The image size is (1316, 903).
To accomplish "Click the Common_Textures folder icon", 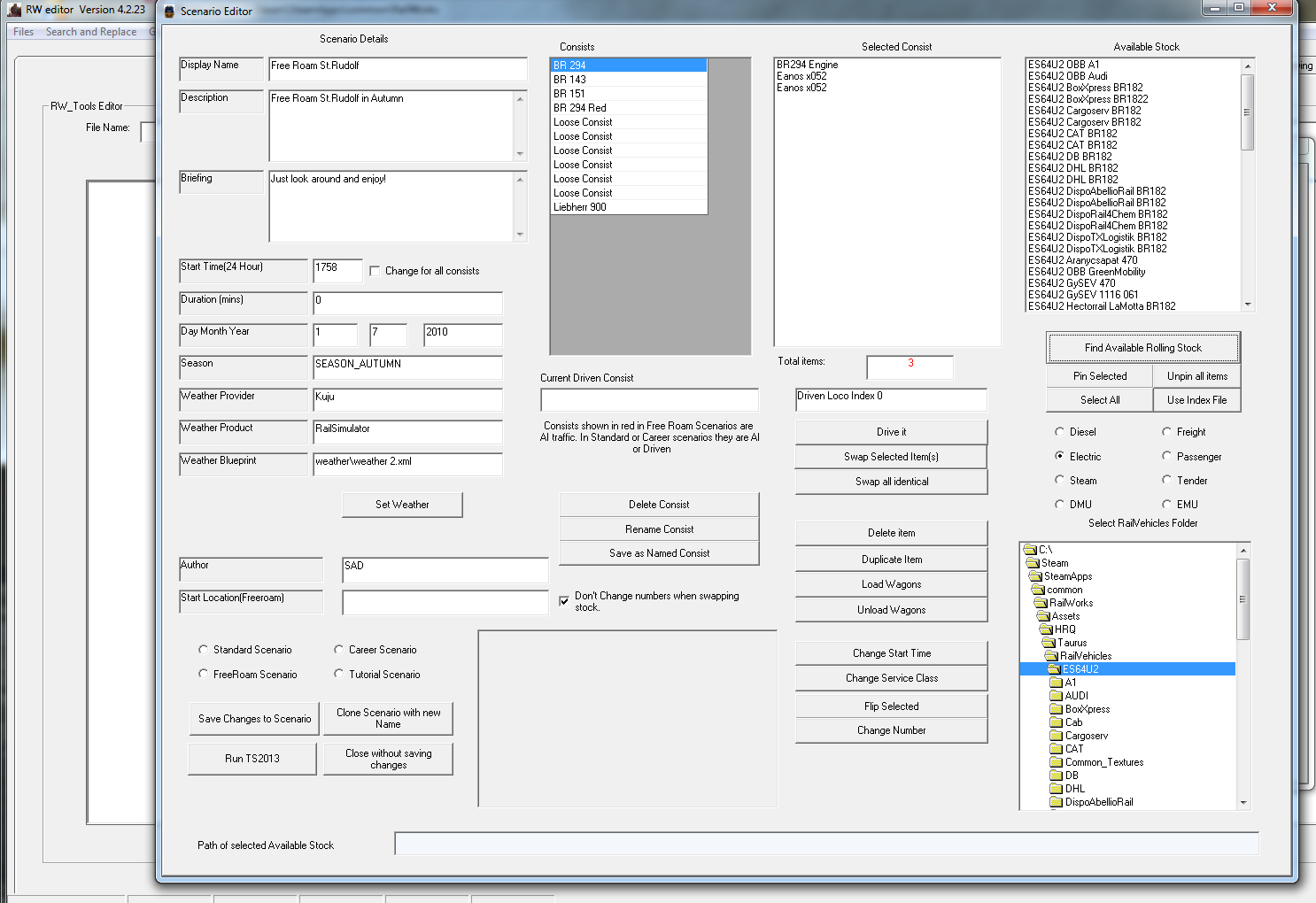I will [x=1056, y=762].
